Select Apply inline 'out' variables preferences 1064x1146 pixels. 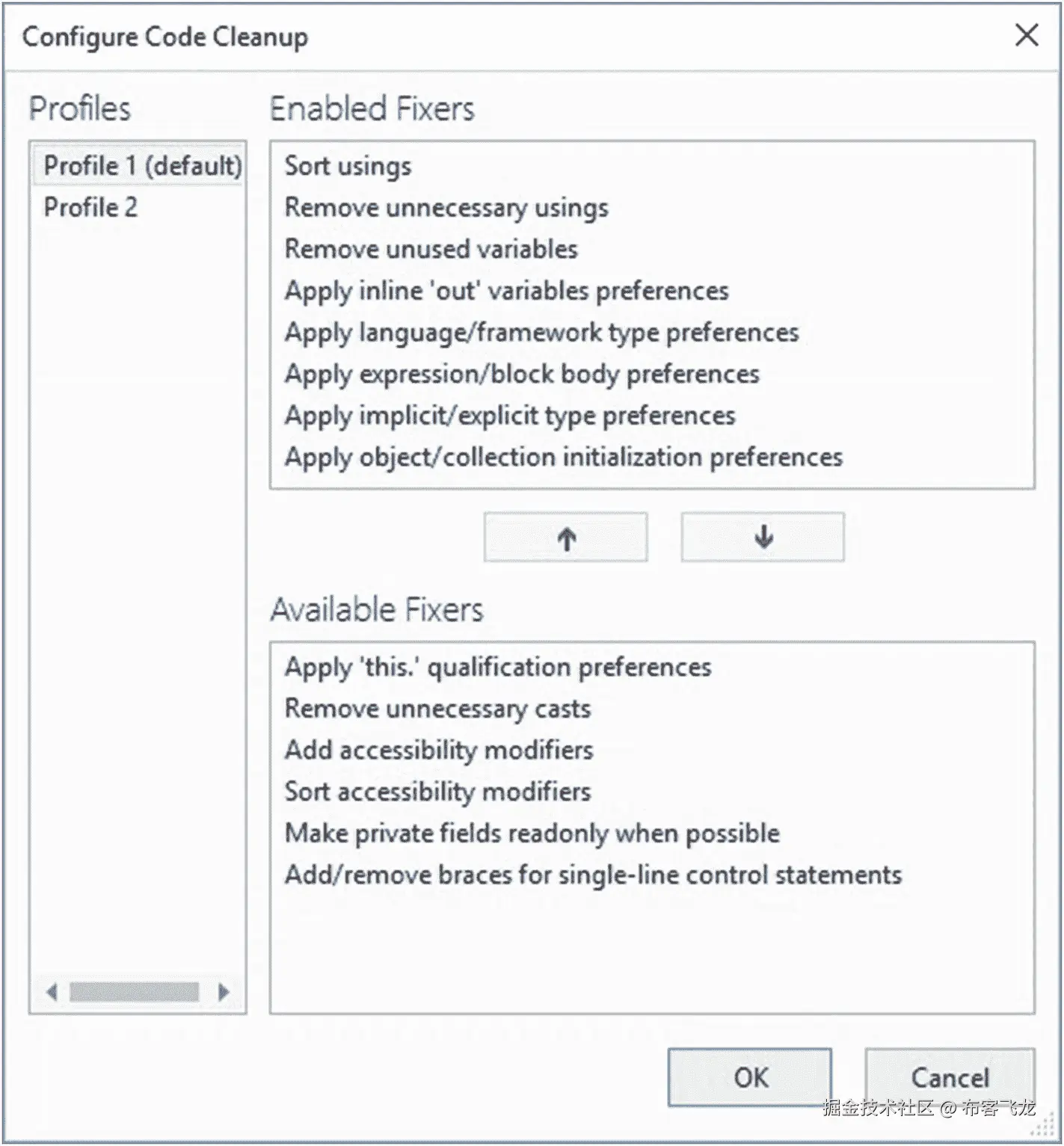click(506, 291)
